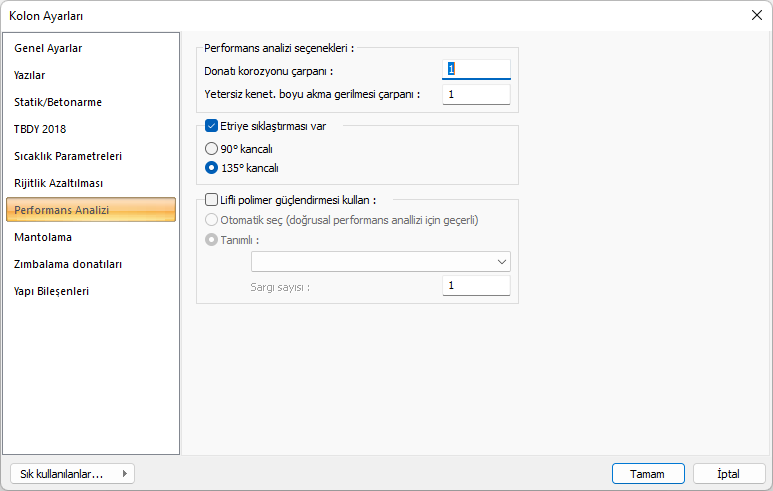The image size is (773, 491).
Task: Select the 90° kancalı radio option
Action: click(x=211, y=148)
